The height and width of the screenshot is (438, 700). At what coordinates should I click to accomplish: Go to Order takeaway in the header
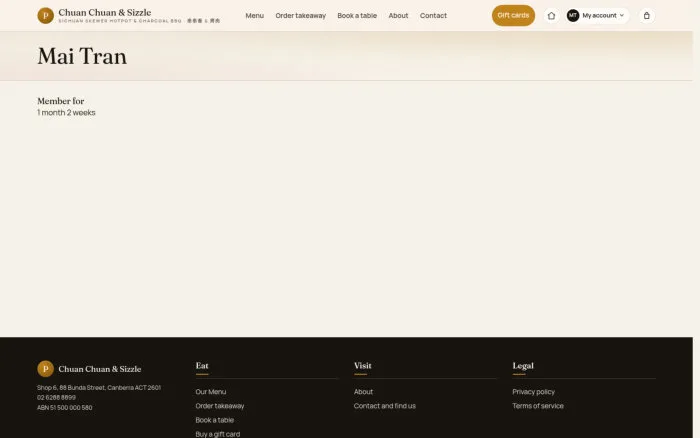pos(300,16)
